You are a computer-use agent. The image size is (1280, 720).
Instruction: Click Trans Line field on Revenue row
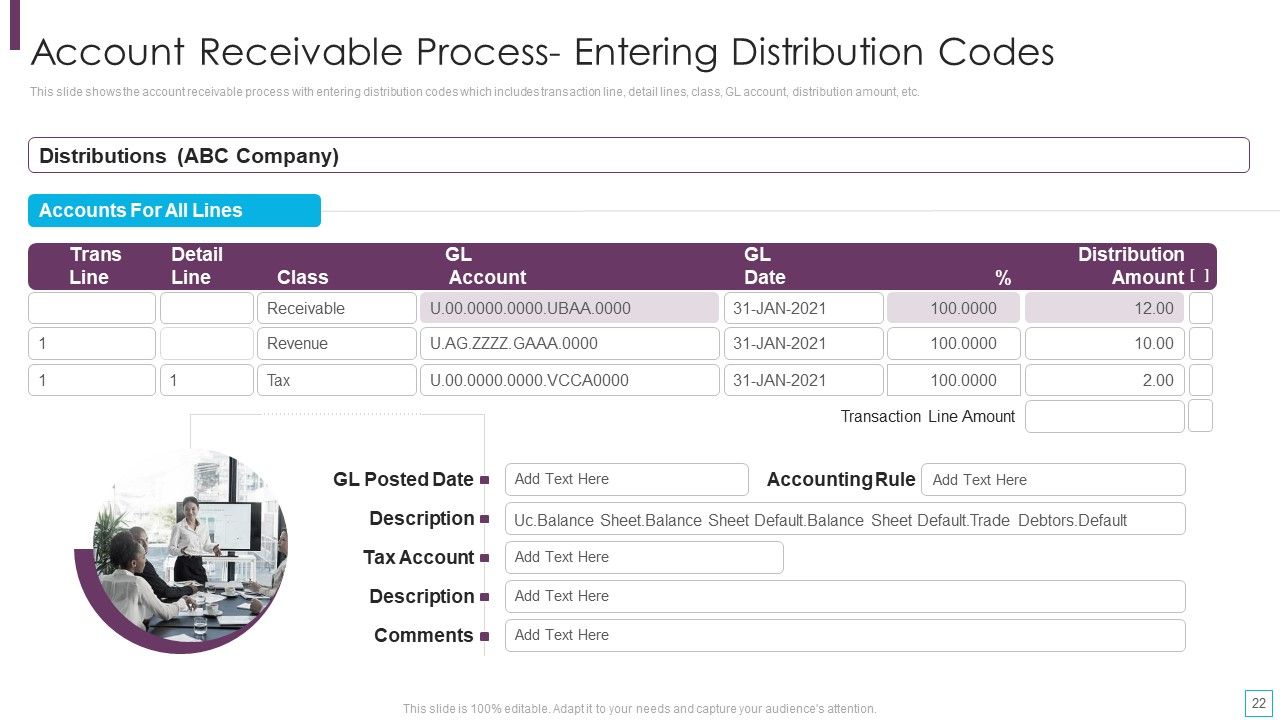point(92,343)
